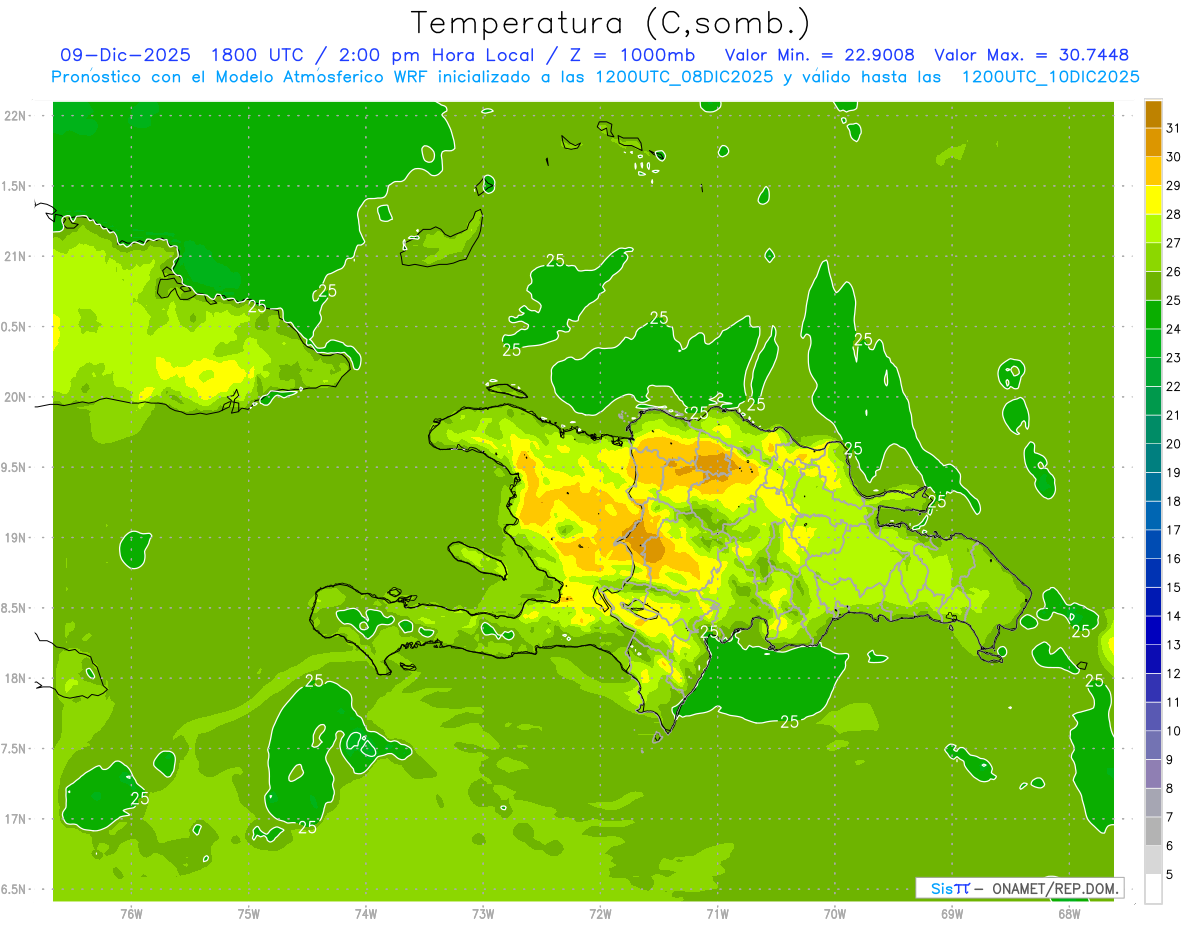The image size is (1200, 927).
Task: Click the "8.5N" latitude label
Action: 14,608
